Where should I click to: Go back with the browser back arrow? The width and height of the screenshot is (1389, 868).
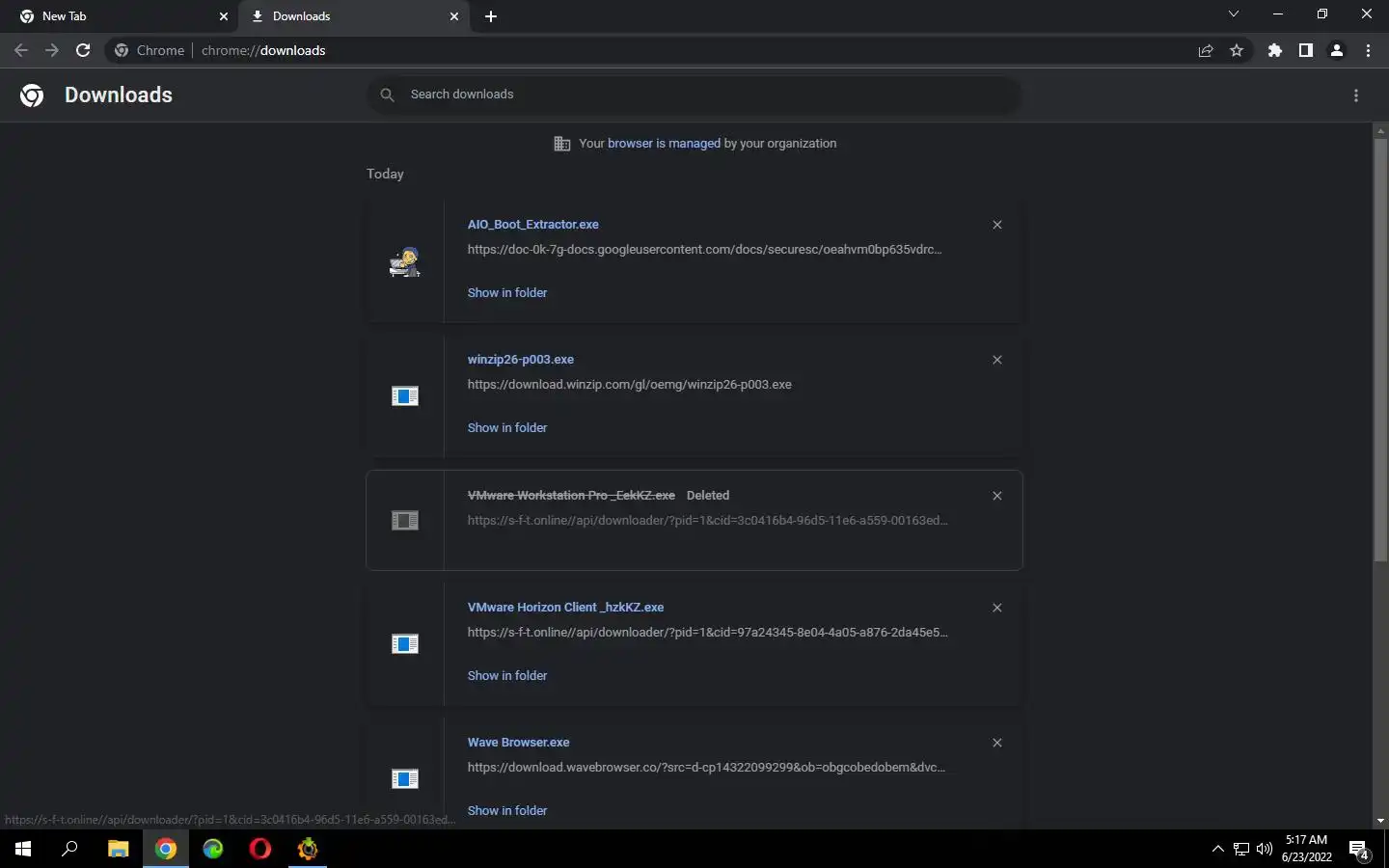[21, 50]
